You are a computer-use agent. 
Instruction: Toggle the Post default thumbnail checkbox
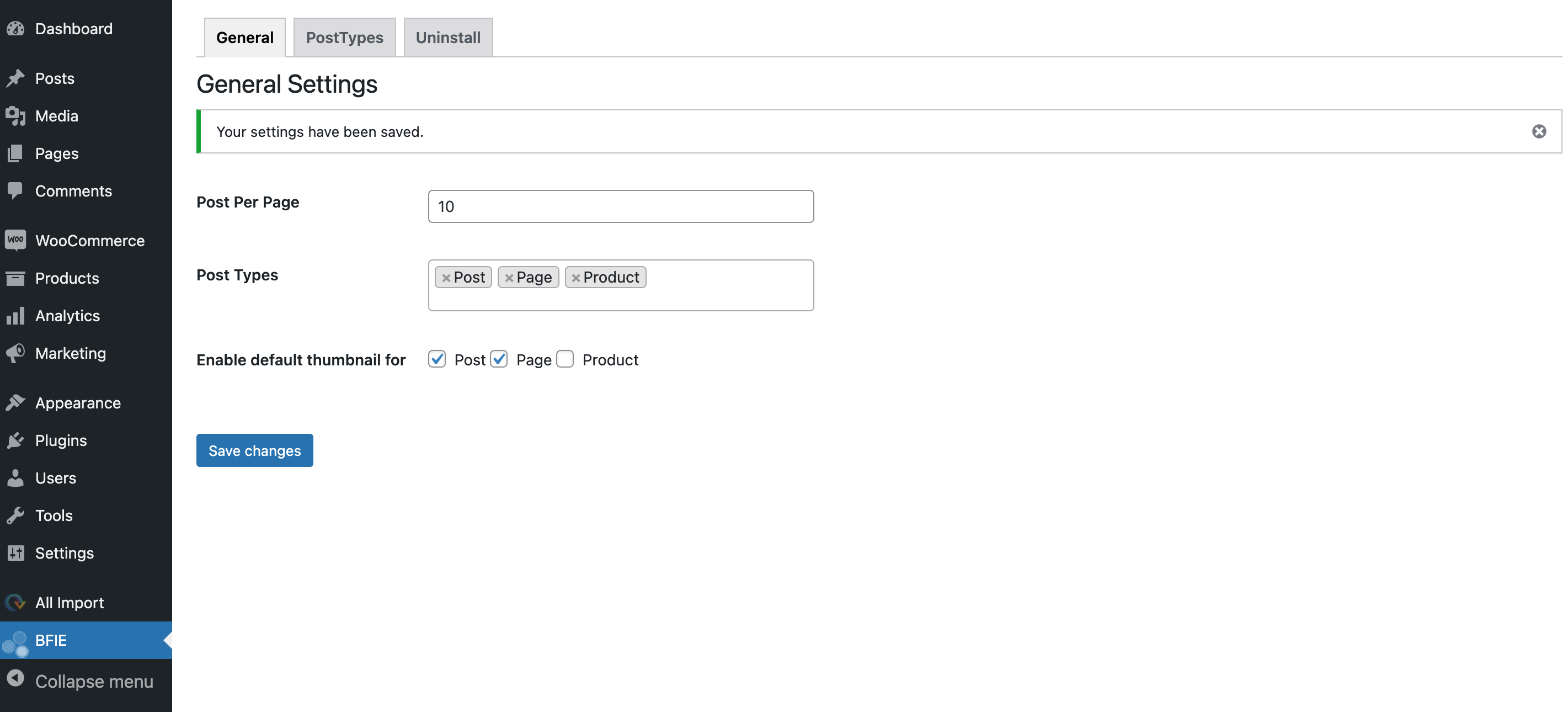[x=437, y=359]
